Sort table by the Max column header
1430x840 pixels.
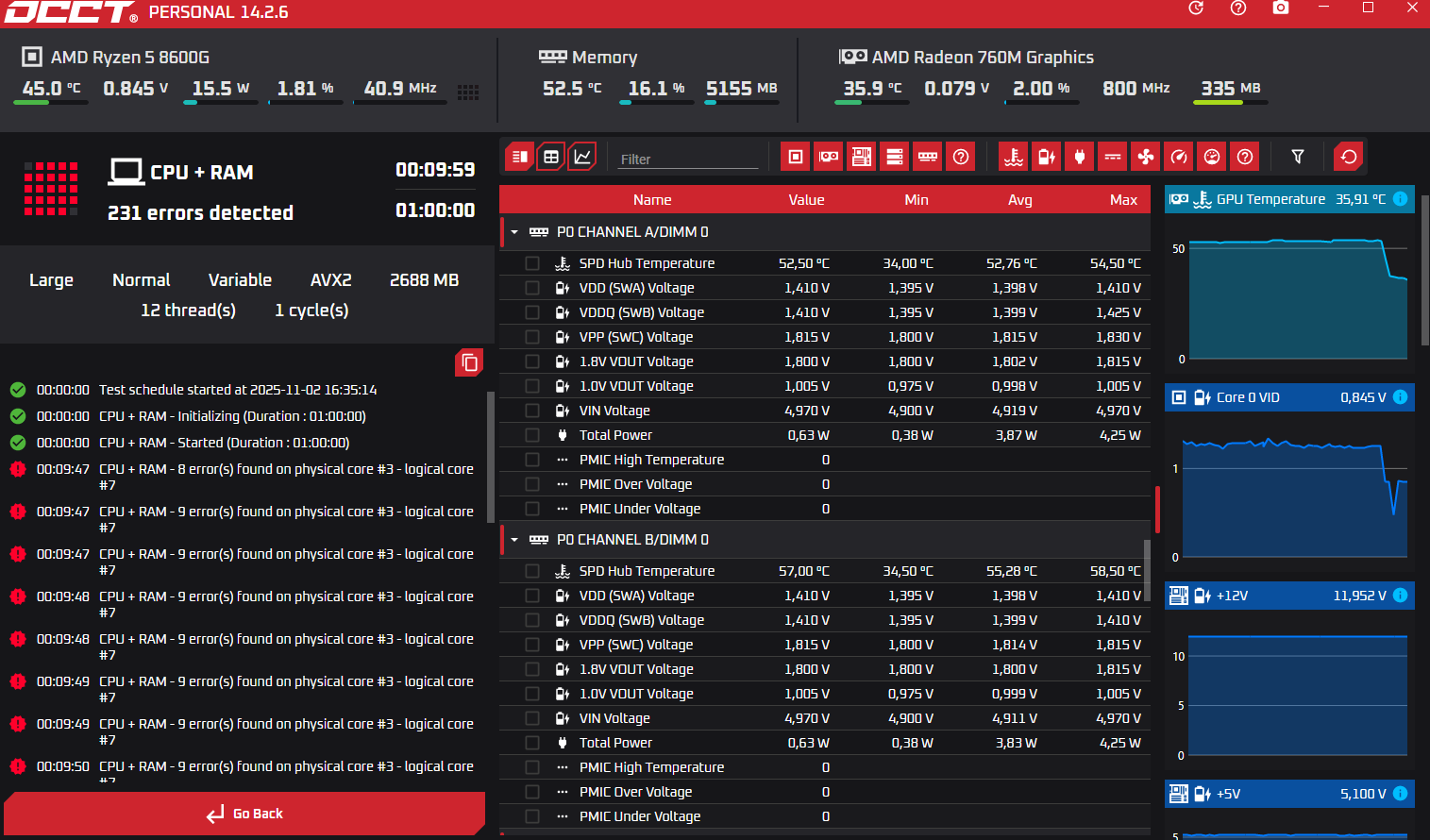click(x=1123, y=200)
